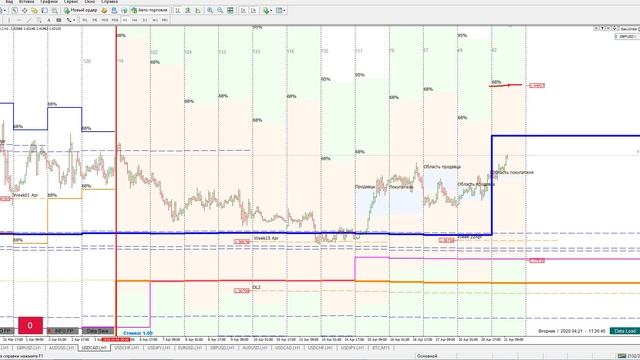Open the Окно menu

(89, 2)
